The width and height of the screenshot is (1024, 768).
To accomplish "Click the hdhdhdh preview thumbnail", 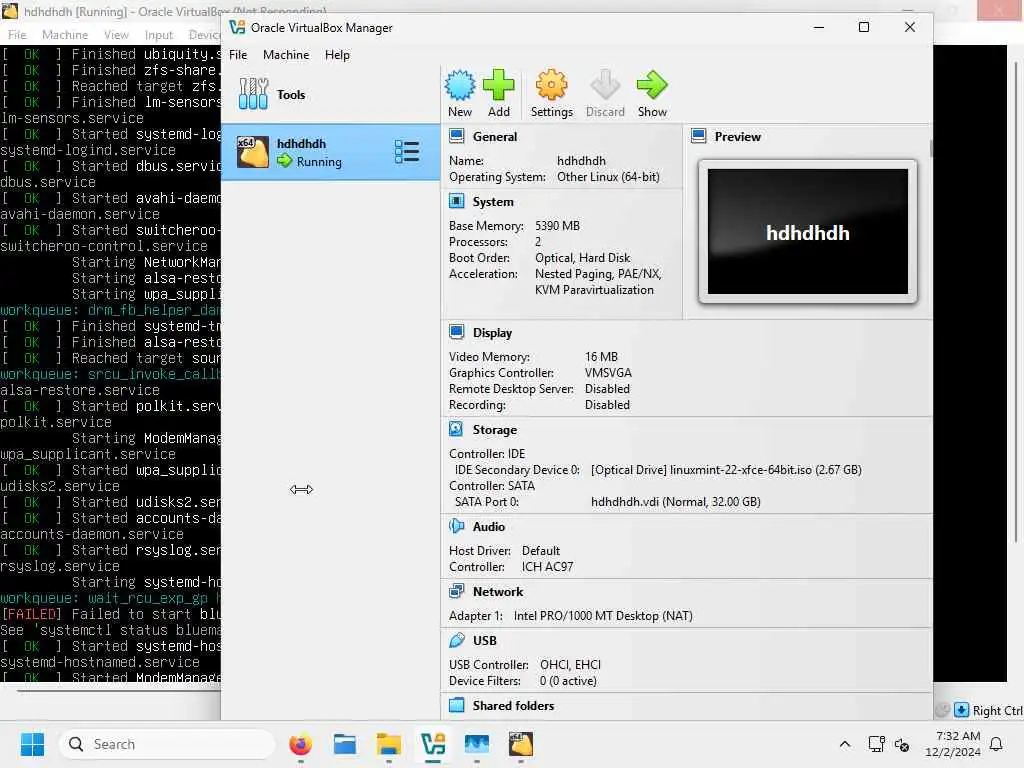I will [807, 232].
